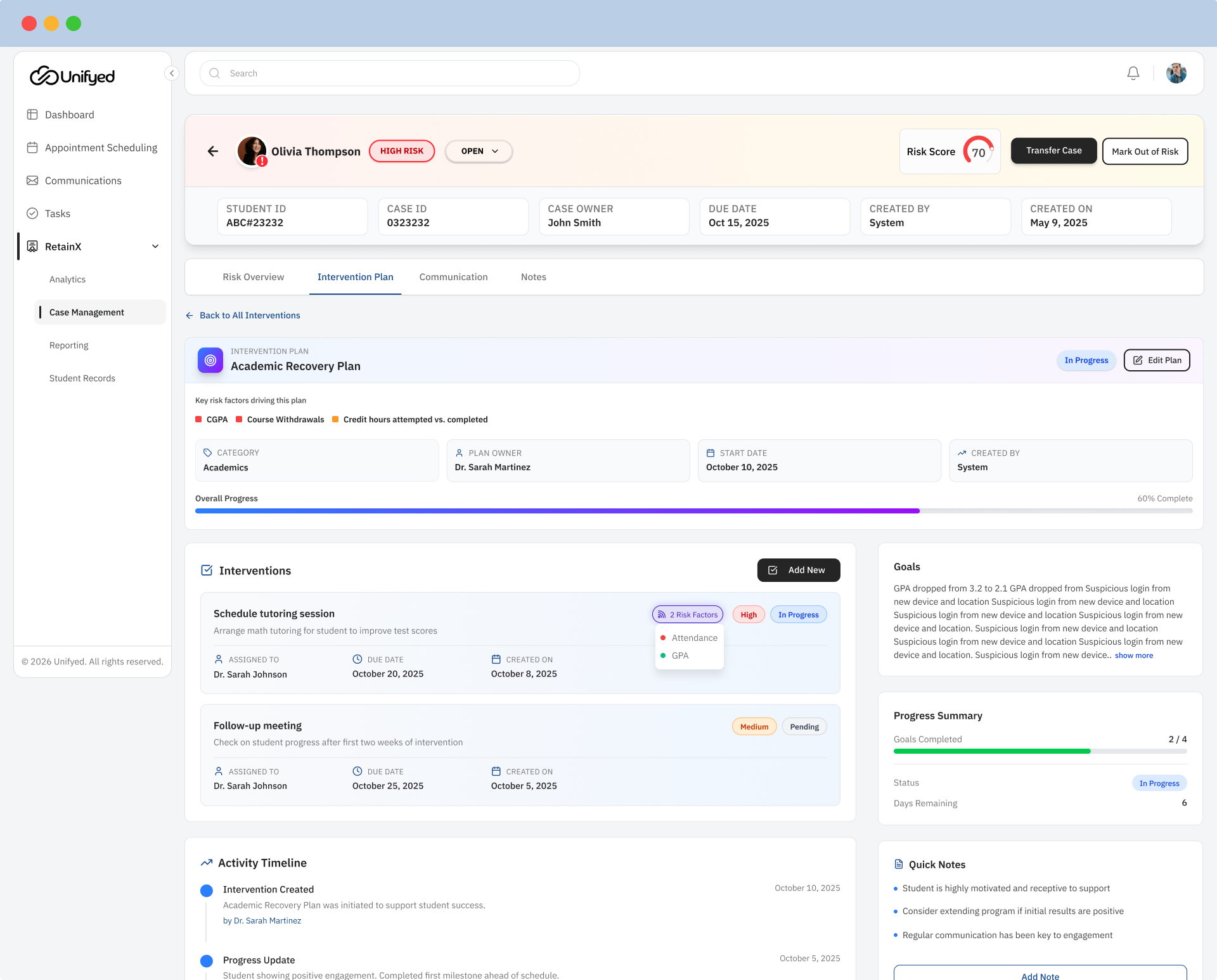Click the Quick Notes document icon
The height and width of the screenshot is (980, 1217).
(x=899, y=864)
